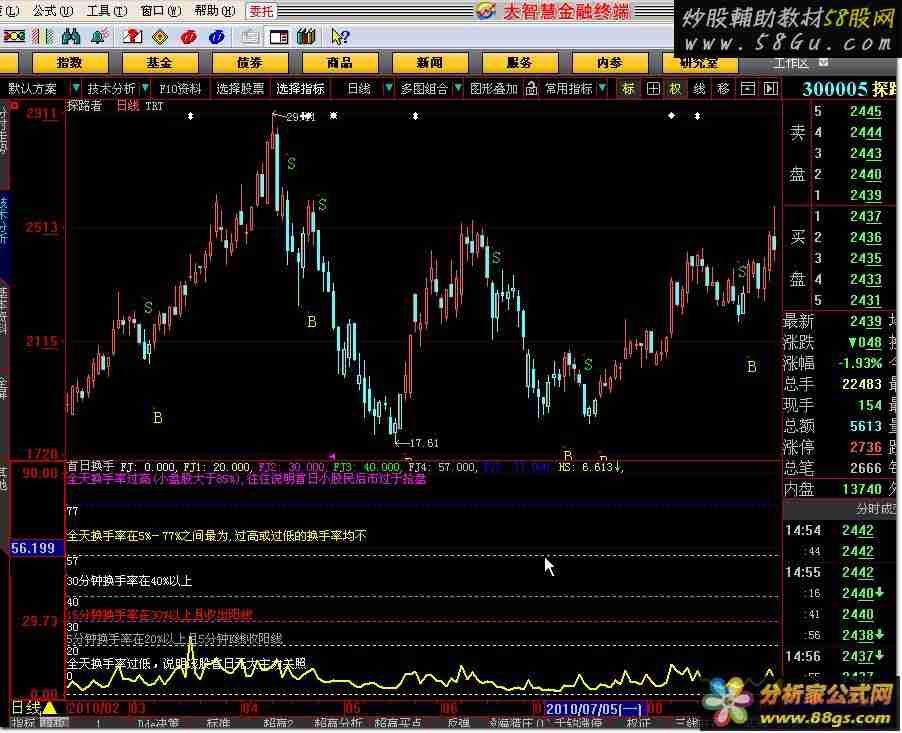Image resolution: width=902 pixels, height=733 pixels.
Task: Open the 公式(U) menu
Action: 52,10
